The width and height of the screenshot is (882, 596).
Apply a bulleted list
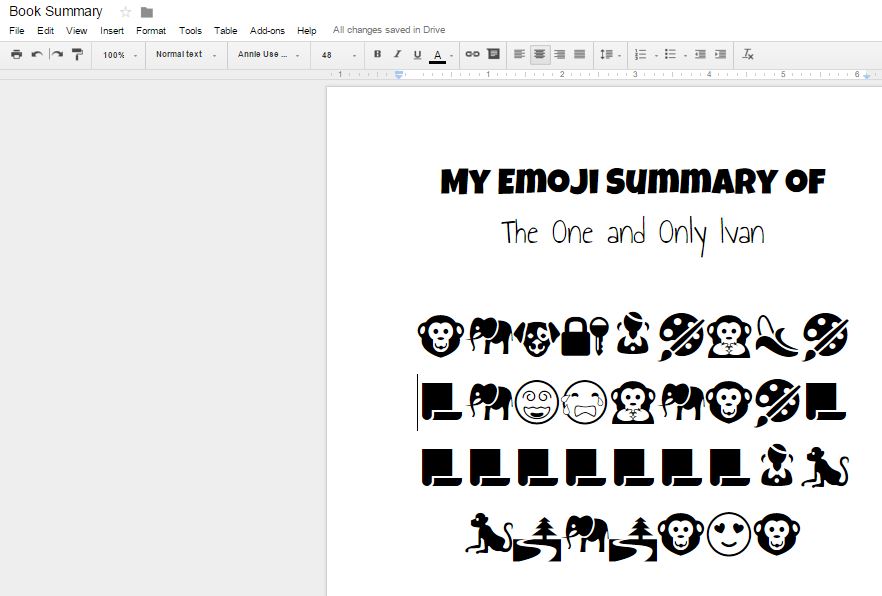pyautogui.click(x=670, y=54)
